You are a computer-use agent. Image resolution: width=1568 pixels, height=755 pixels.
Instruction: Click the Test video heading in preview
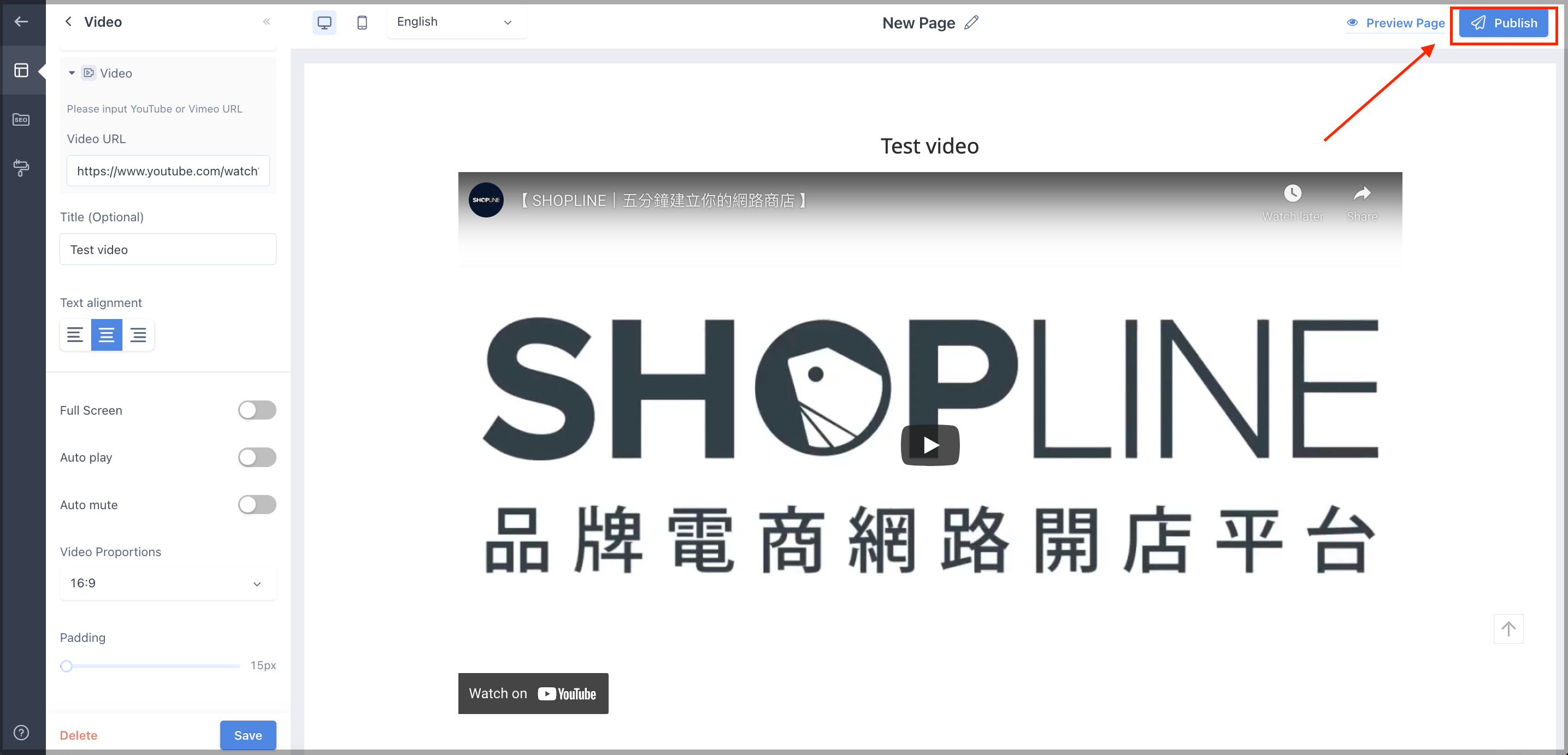[x=929, y=146]
